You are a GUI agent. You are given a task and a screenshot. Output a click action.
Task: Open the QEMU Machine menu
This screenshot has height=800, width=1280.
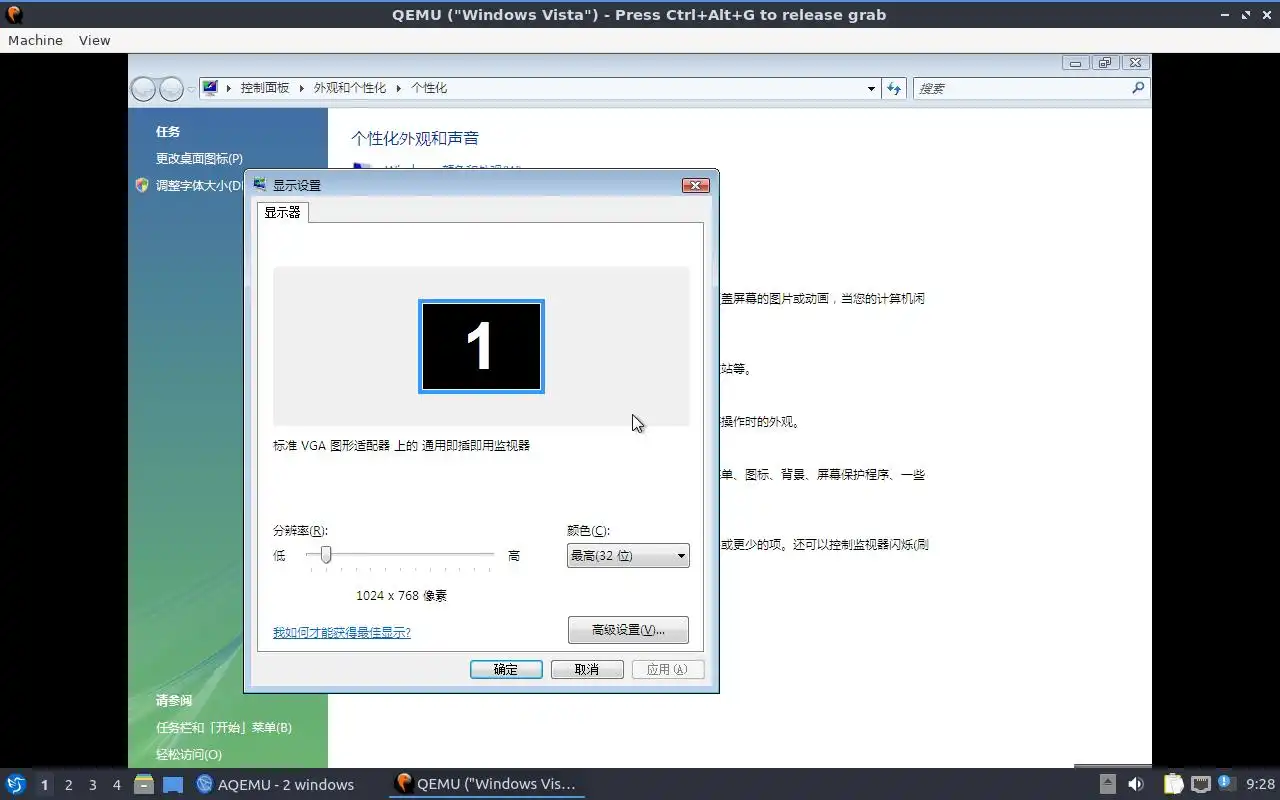(x=35, y=40)
